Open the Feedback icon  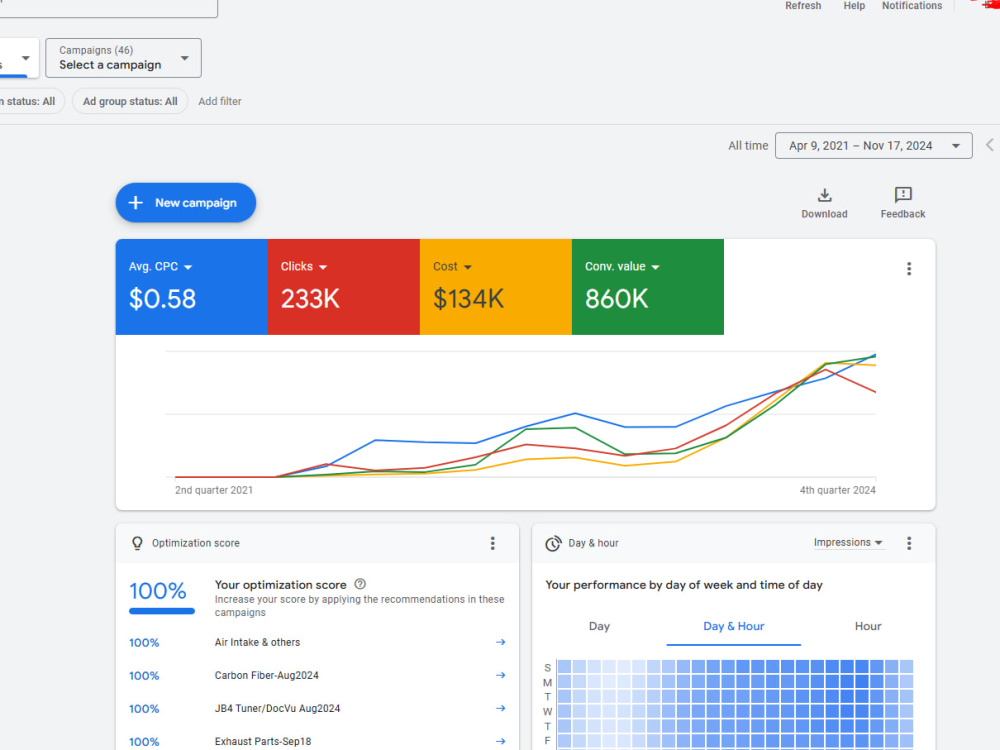tap(903, 195)
